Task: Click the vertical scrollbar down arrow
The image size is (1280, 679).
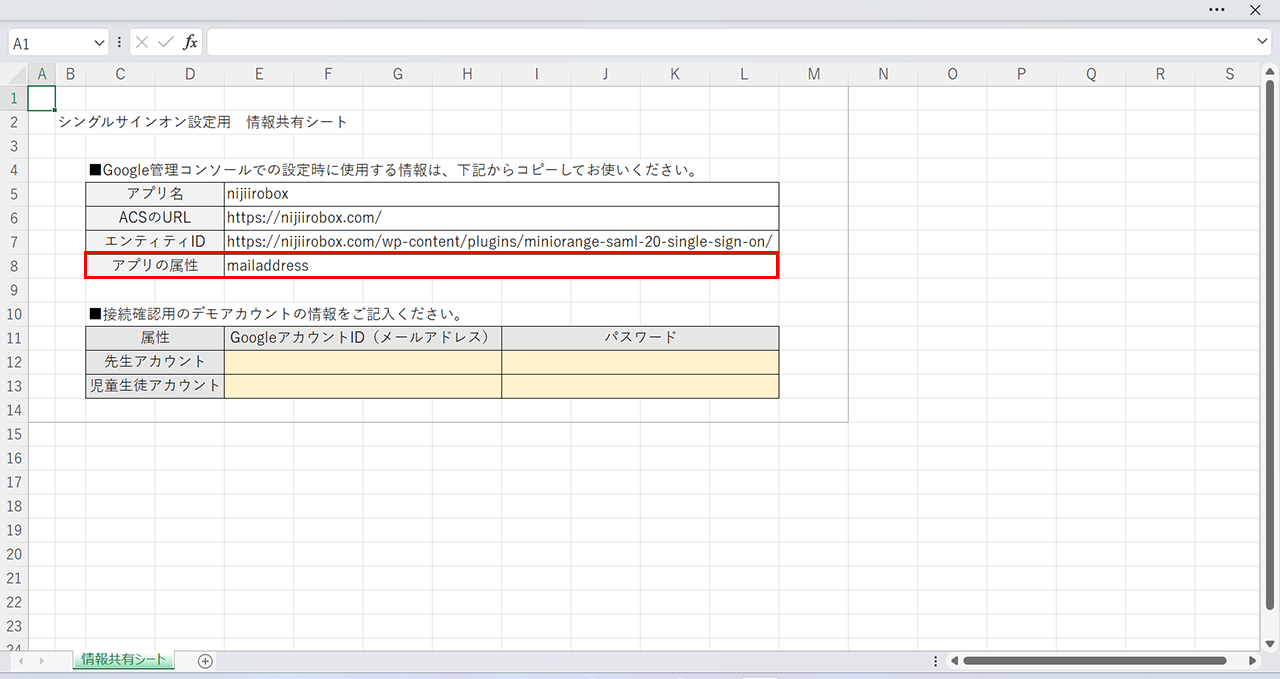Action: tap(1270, 643)
